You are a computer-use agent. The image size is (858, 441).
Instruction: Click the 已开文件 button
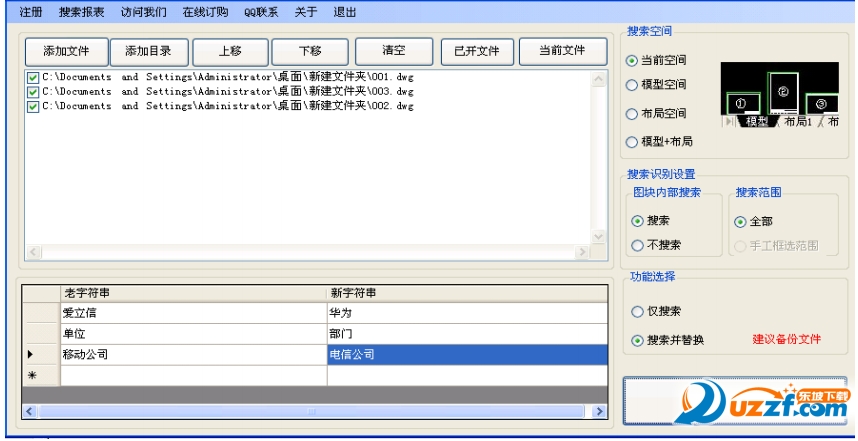click(477, 52)
